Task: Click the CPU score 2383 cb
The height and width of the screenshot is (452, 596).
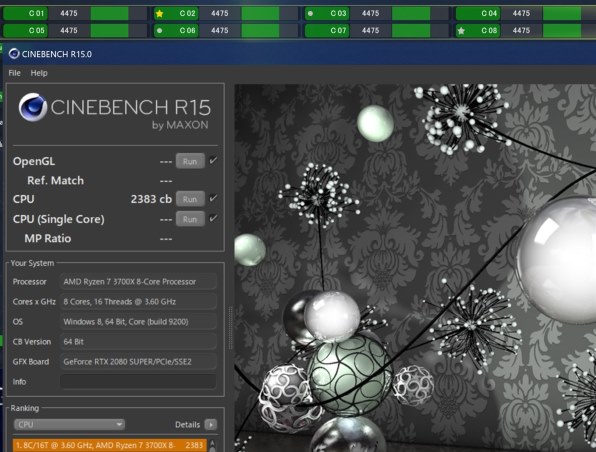Action: [151, 199]
